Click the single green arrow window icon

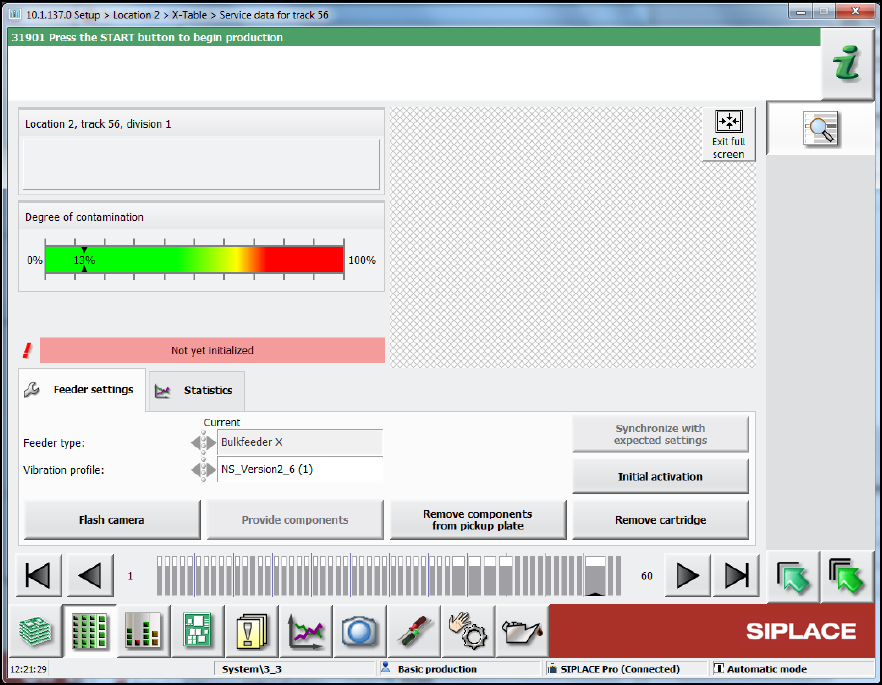coord(793,576)
